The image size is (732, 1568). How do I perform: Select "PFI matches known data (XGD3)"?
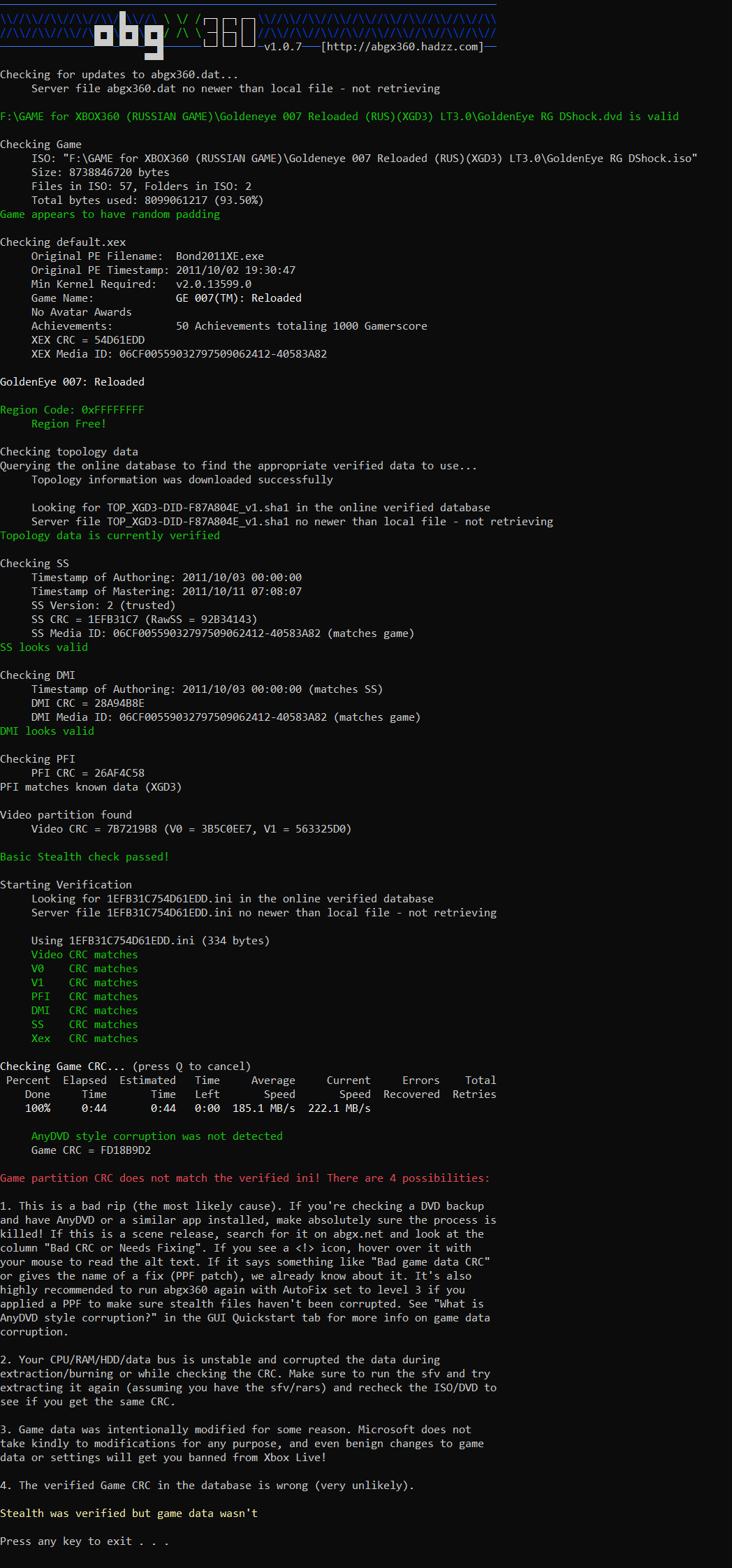tap(91, 787)
